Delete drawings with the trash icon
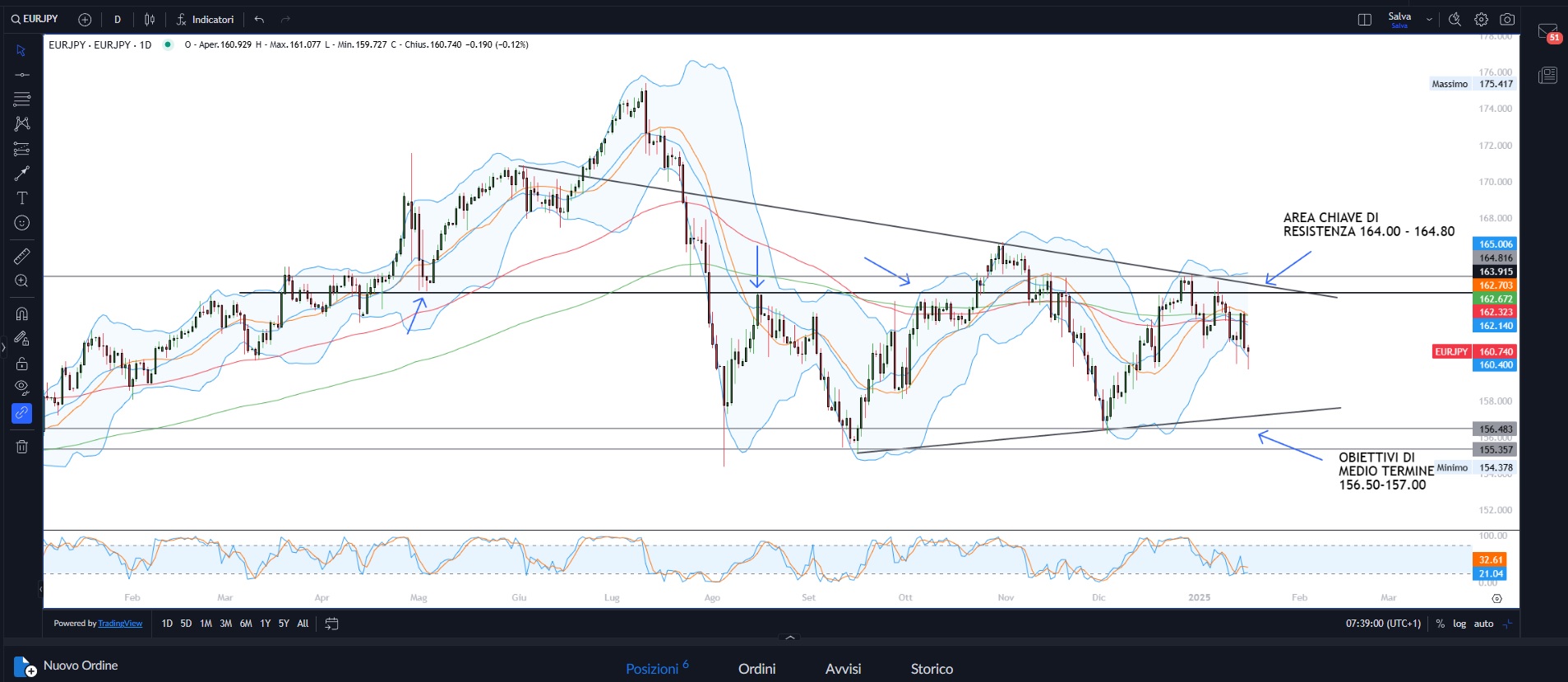This screenshot has height=682, width=1568. [22, 447]
